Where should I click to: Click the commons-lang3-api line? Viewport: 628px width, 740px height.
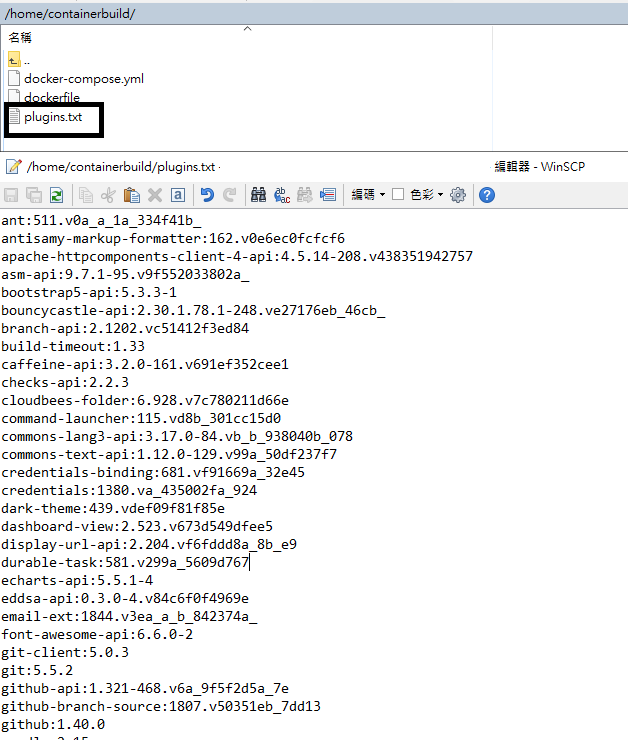pos(177,436)
